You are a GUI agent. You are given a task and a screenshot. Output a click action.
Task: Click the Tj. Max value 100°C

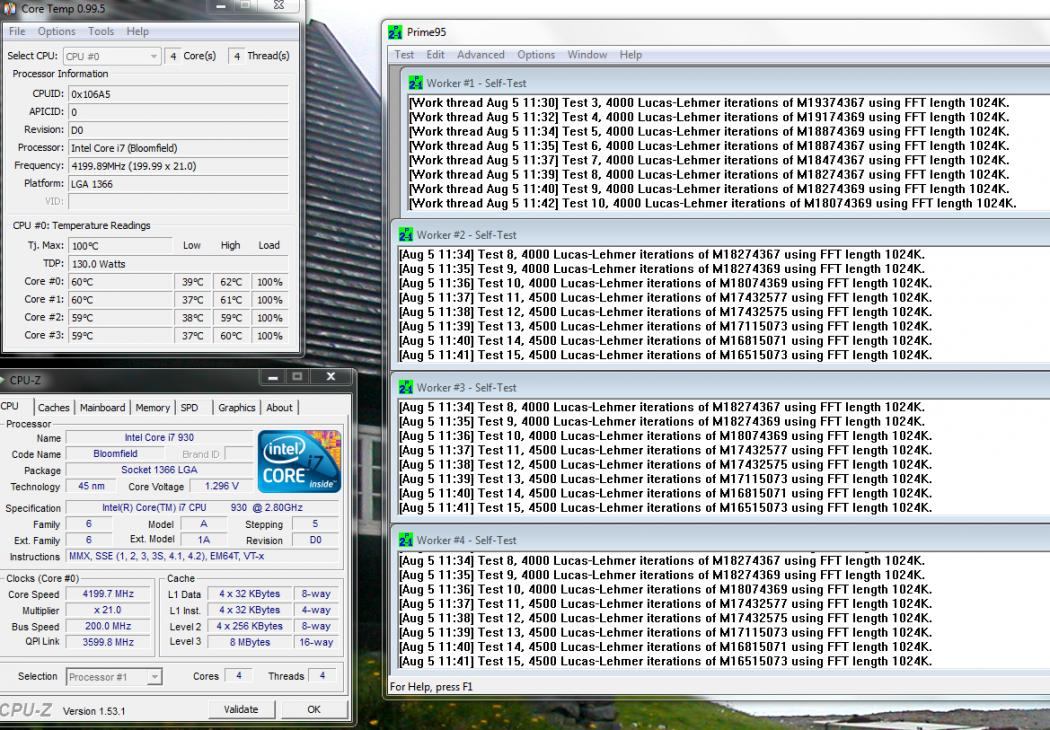point(120,246)
